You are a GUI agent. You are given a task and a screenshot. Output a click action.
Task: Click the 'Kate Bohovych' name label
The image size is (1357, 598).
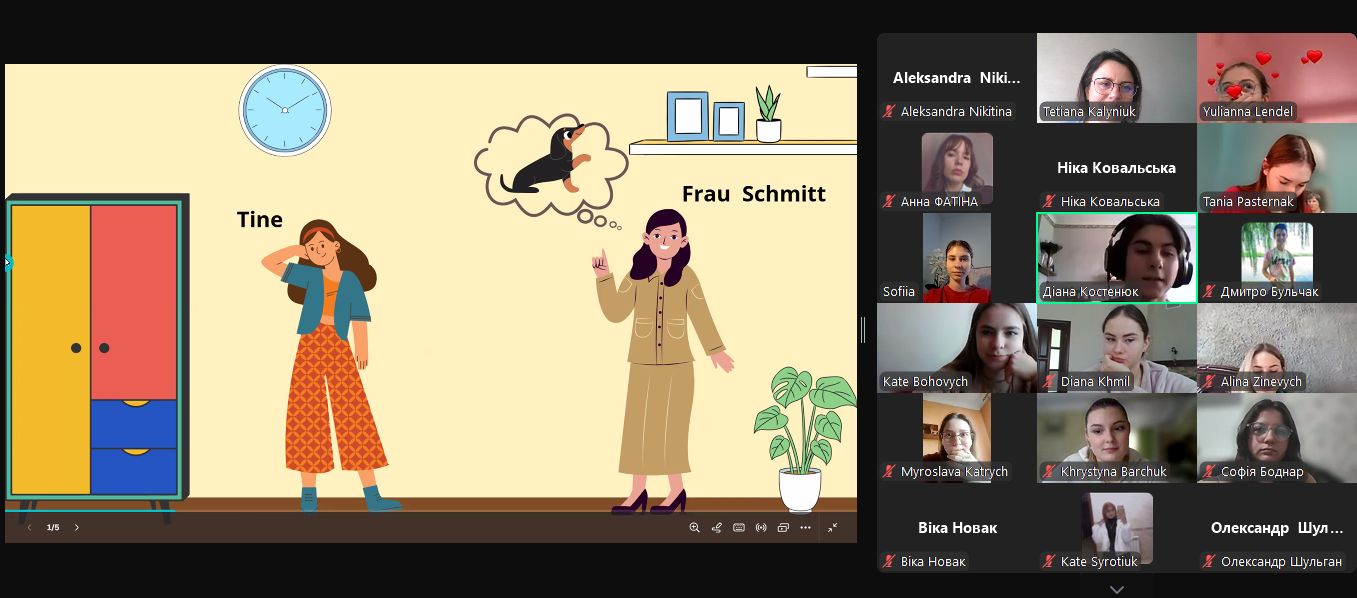pos(925,381)
